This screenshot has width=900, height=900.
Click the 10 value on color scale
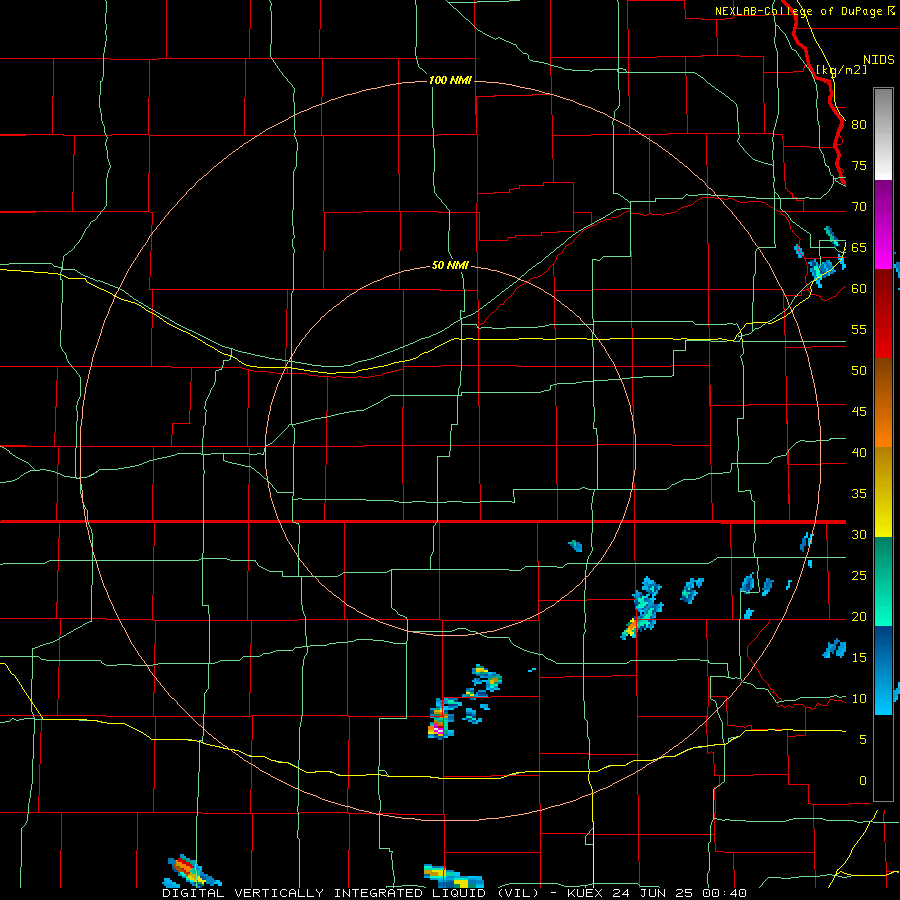pyautogui.click(x=859, y=699)
